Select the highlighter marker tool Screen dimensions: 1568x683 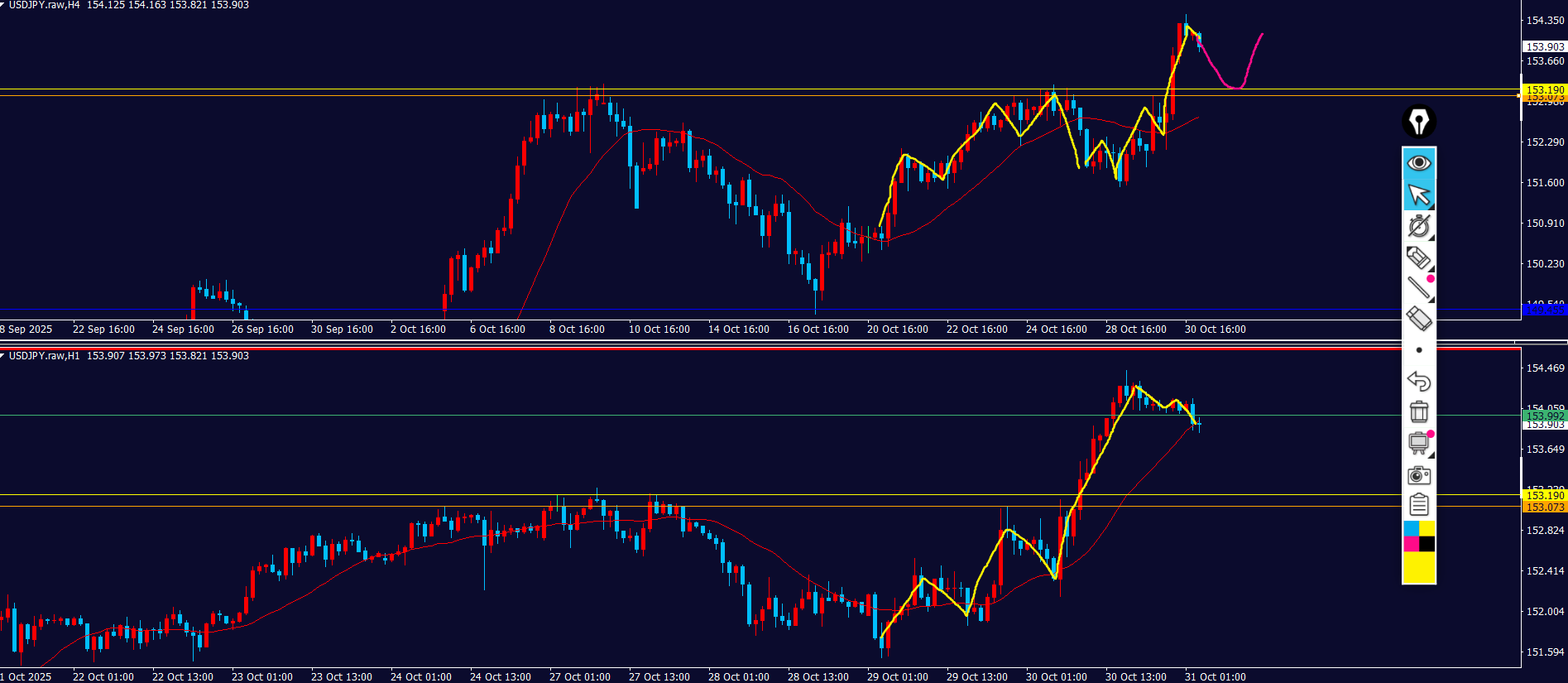(1418, 257)
